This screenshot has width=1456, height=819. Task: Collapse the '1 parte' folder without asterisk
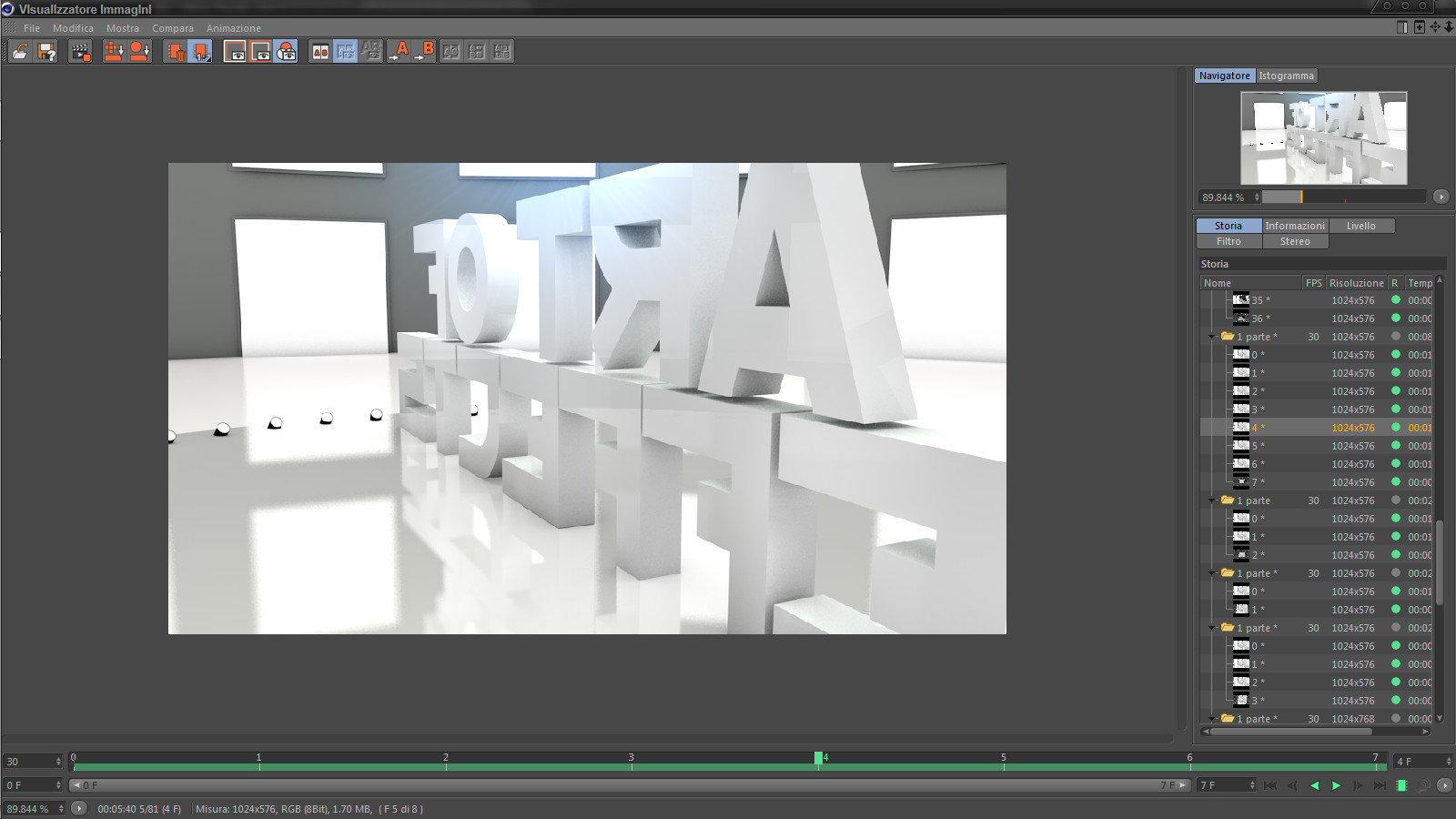(1212, 501)
